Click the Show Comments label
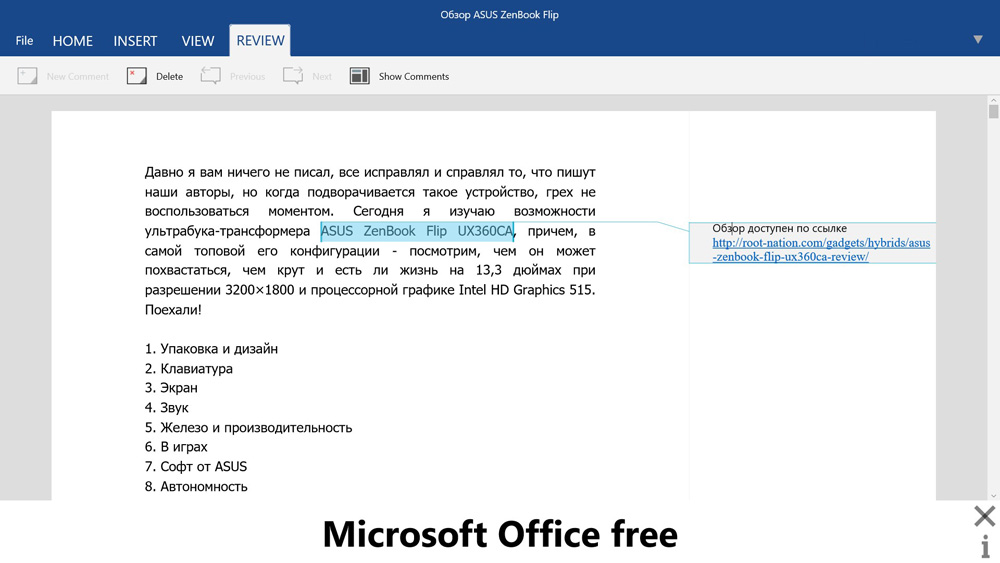Image resolution: width=1000 pixels, height=563 pixels. tap(414, 77)
